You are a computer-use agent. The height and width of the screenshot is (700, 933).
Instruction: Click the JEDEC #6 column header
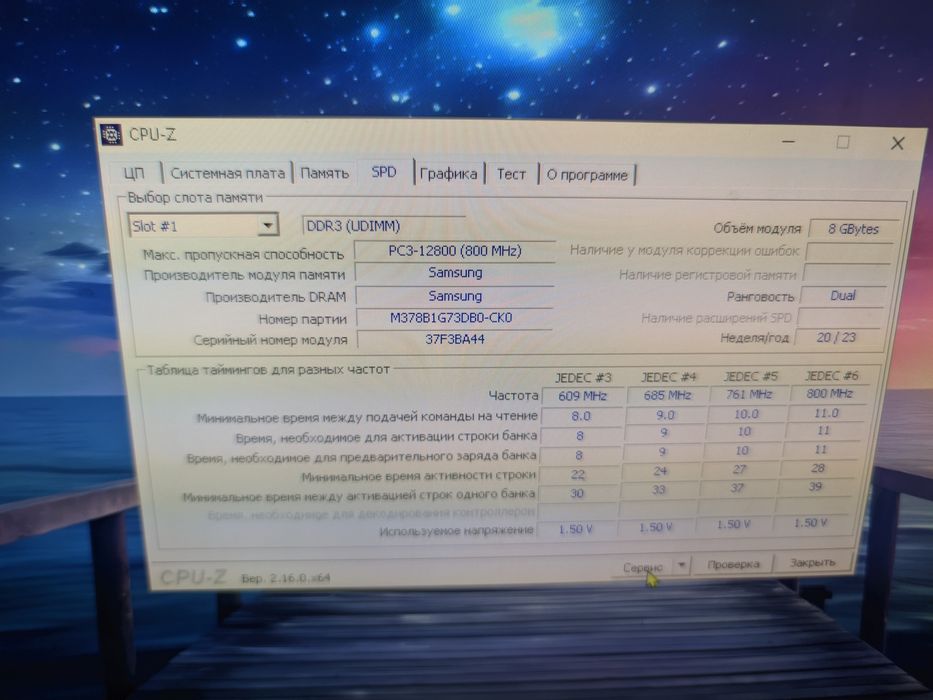click(831, 376)
